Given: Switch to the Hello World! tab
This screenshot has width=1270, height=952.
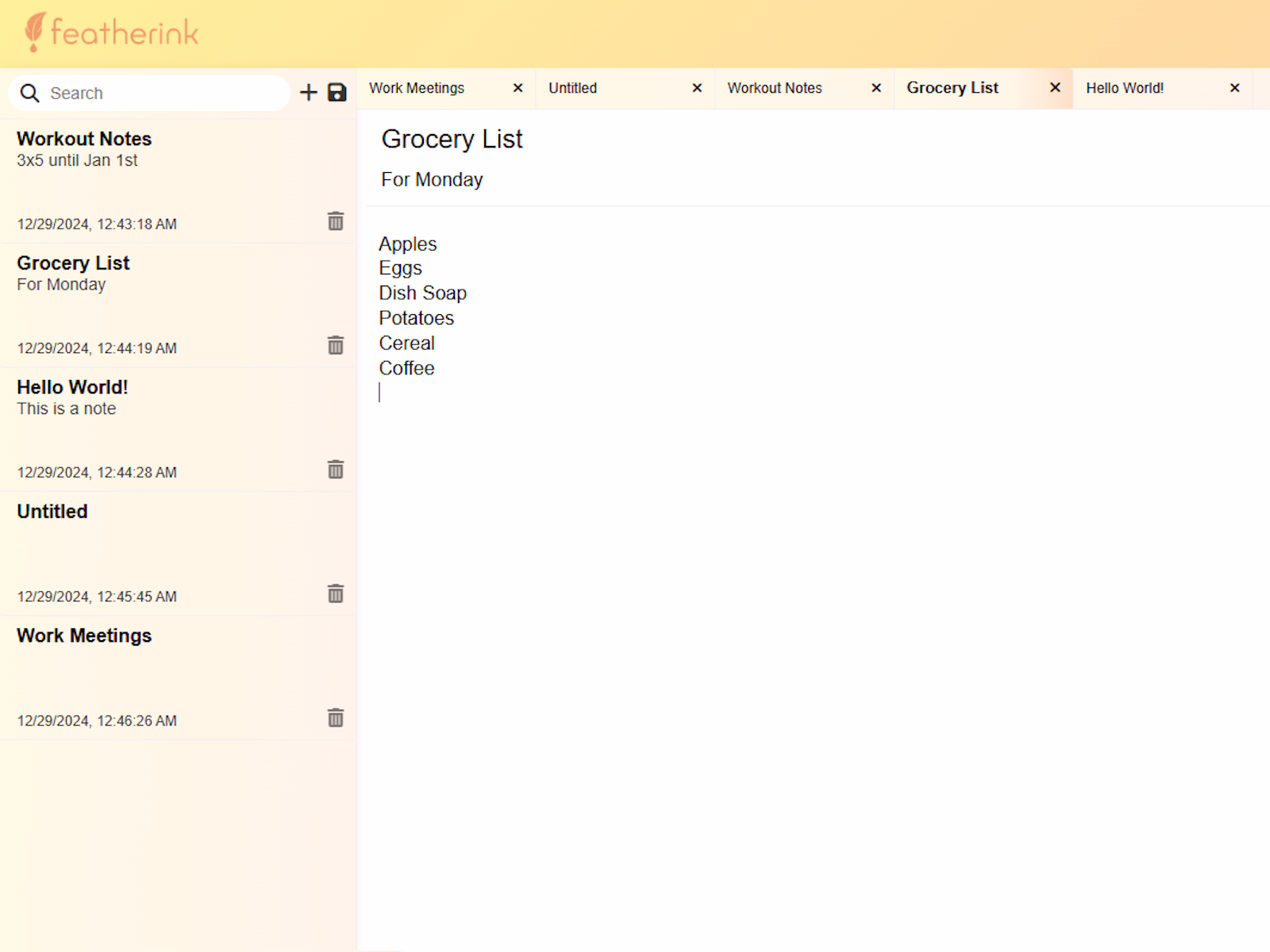Looking at the screenshot, I should click(x=1125, y=88).
